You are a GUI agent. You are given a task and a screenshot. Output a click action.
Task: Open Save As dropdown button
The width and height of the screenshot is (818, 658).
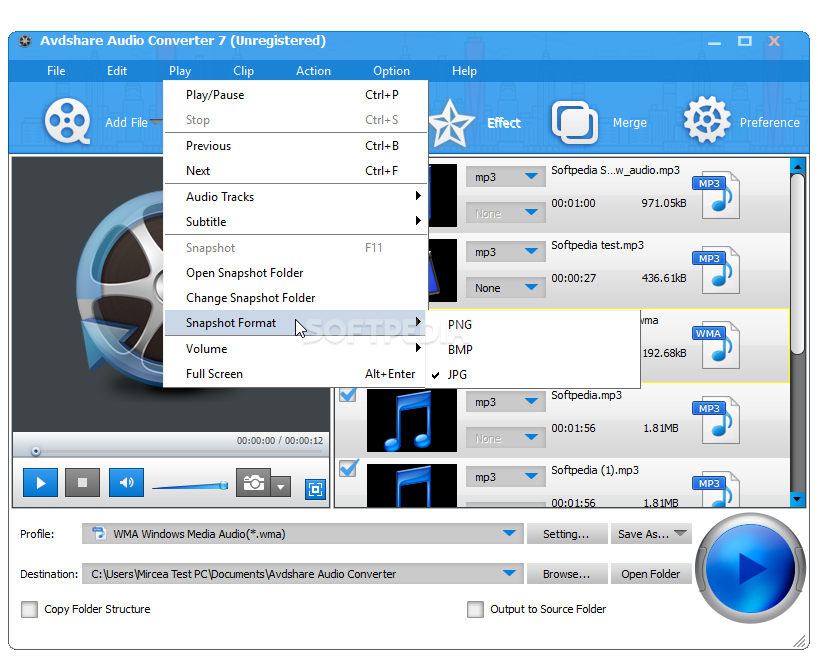651,534
